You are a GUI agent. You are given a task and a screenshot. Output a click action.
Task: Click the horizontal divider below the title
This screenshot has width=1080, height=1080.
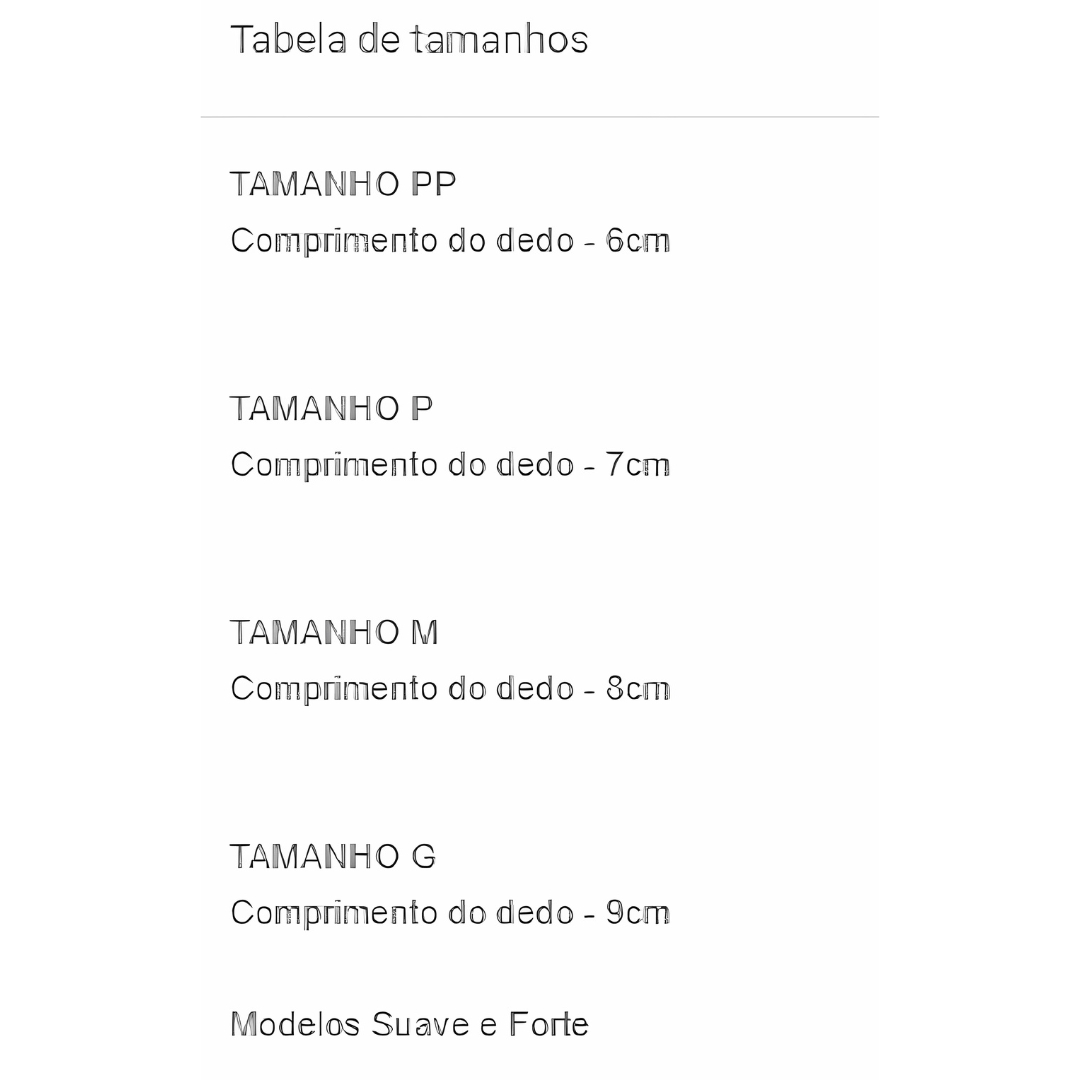[540, 117]
